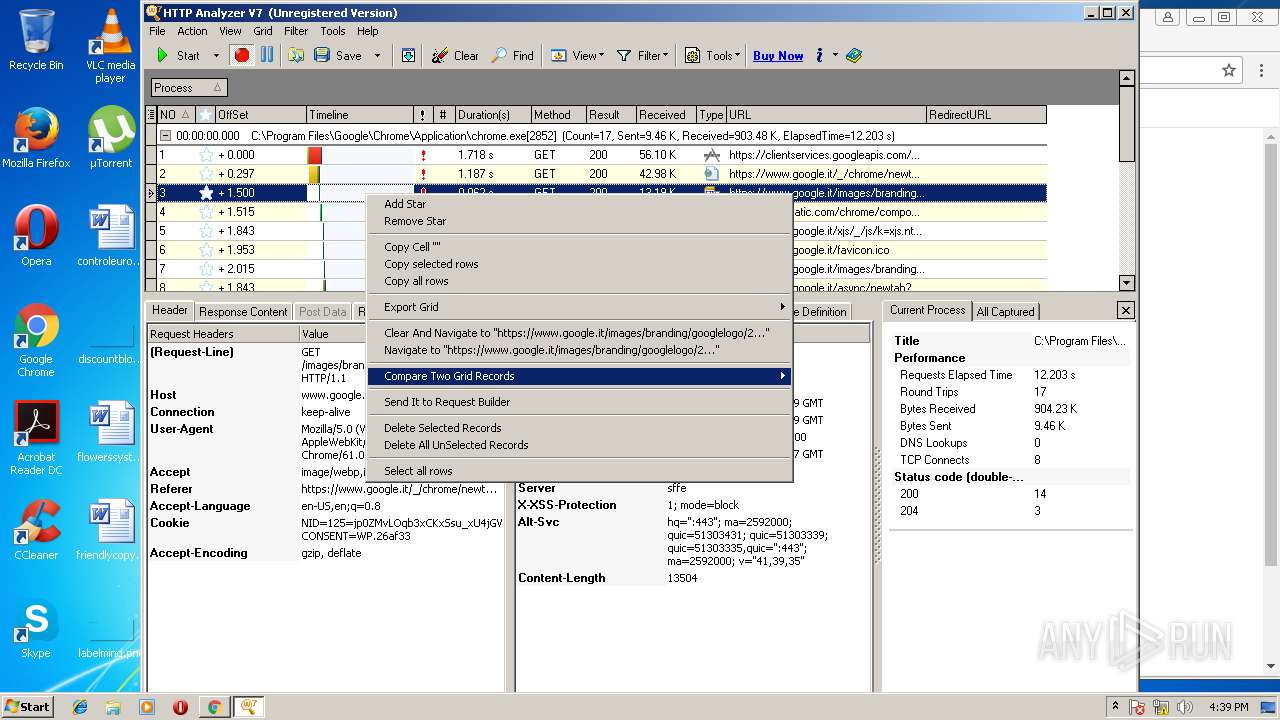Click row 2 page type icon
Viewport: 1280px width, 720px height.
point(711,174)
